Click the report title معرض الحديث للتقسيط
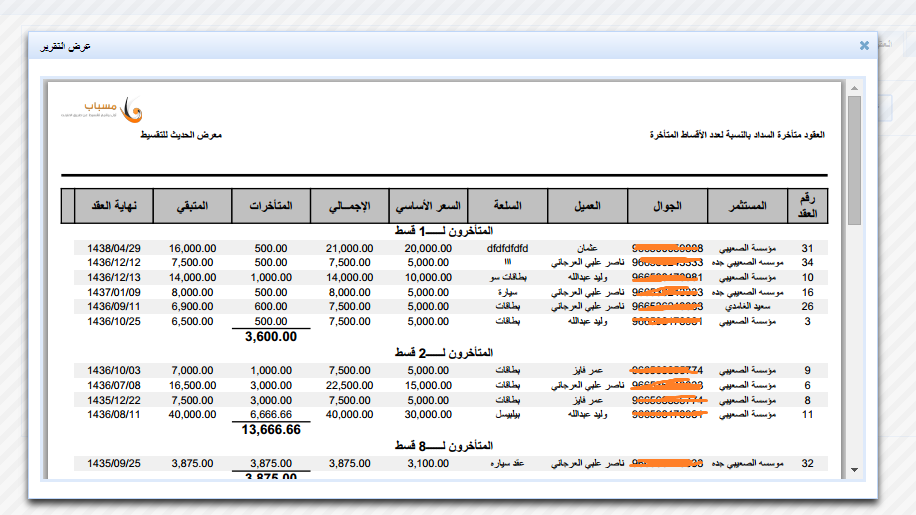 tap(180, 134)
